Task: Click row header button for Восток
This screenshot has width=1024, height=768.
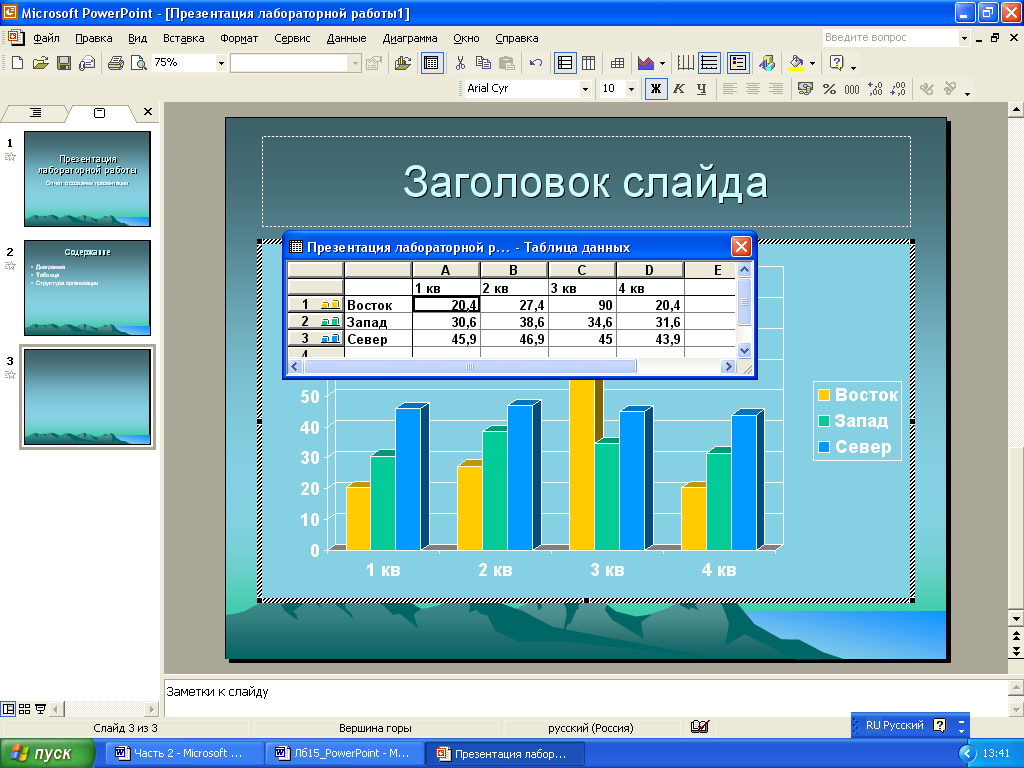Action: pos(315,305)
